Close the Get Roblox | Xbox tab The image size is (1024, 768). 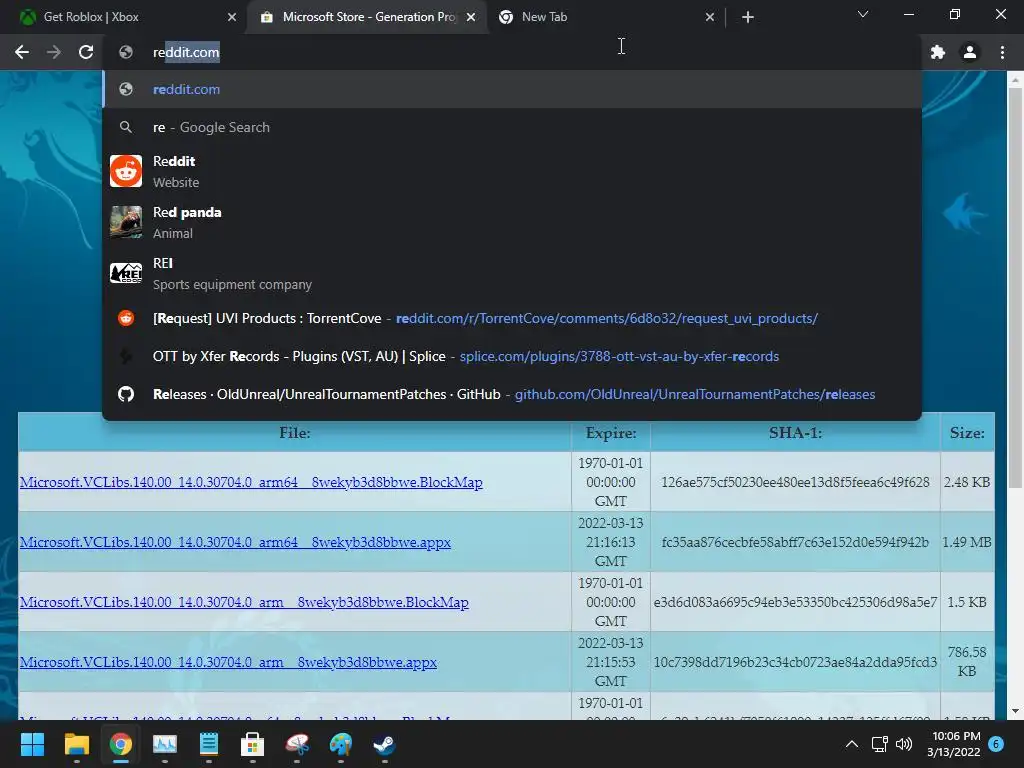coord(232,18)
